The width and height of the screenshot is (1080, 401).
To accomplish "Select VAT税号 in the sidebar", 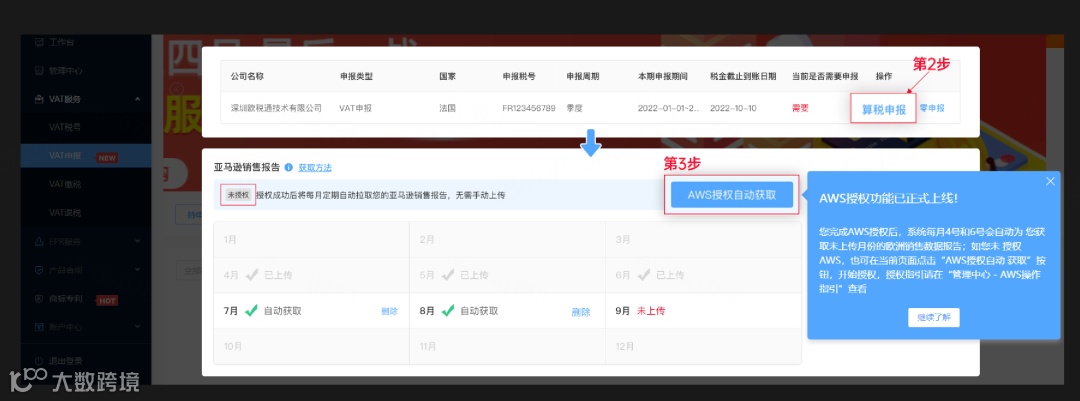I will tap(65, 127).
